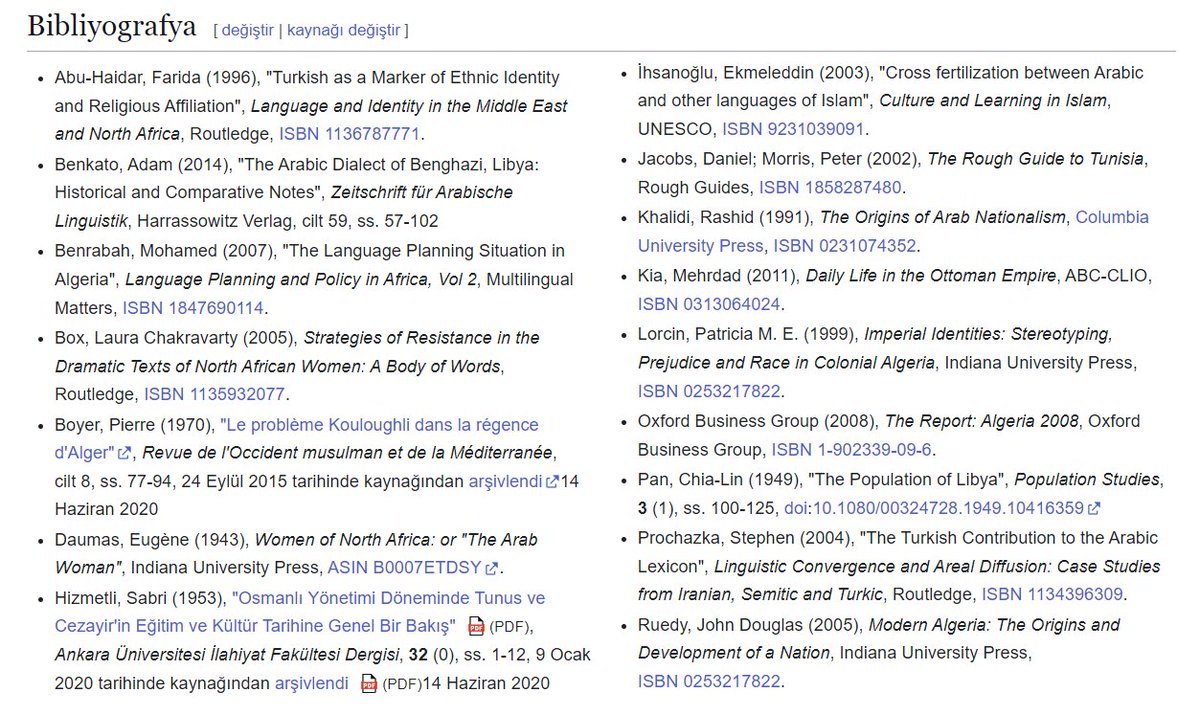Screen dimensions: 1200x715
Task: Open the arşivlendi link in the Hizmetli entry
Action: pyautogui.click(x=313, y=684)
